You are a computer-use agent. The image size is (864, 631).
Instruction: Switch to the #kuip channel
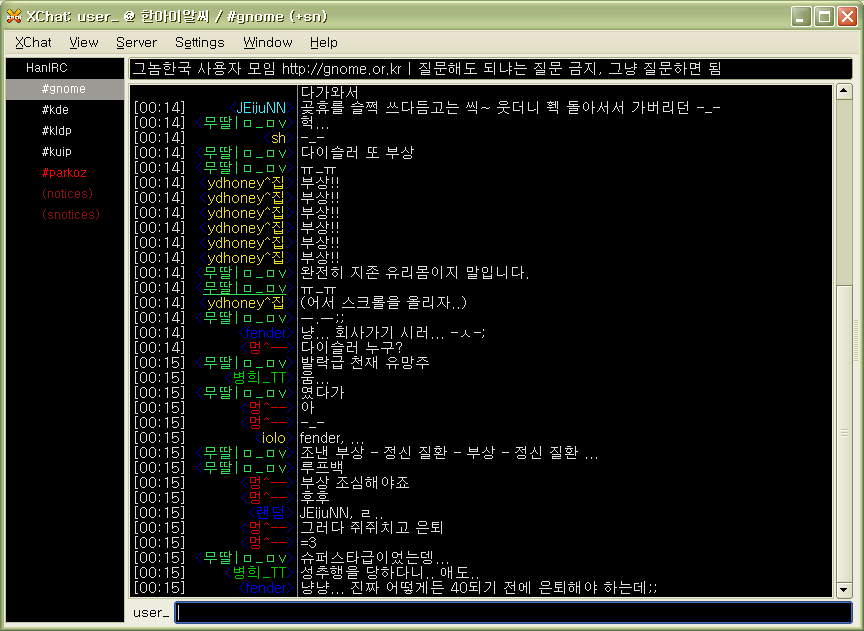[x=65, y=152]
